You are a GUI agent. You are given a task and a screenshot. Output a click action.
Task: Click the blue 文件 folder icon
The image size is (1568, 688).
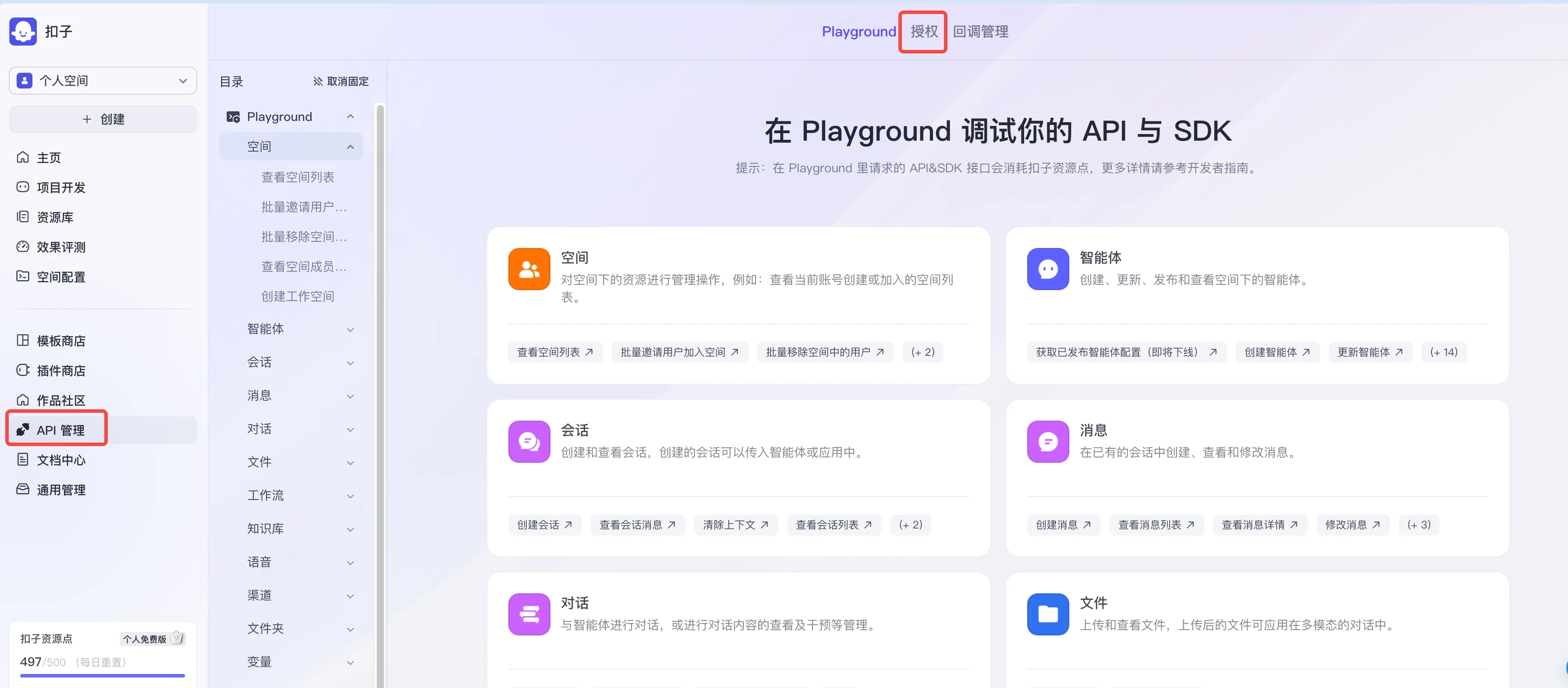[1047, 614]
